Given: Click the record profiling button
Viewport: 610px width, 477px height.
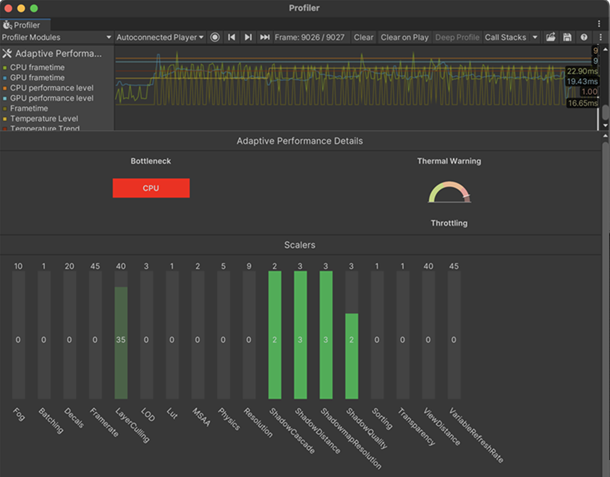Looking at the screenshot, I should (x=215, y=37).
